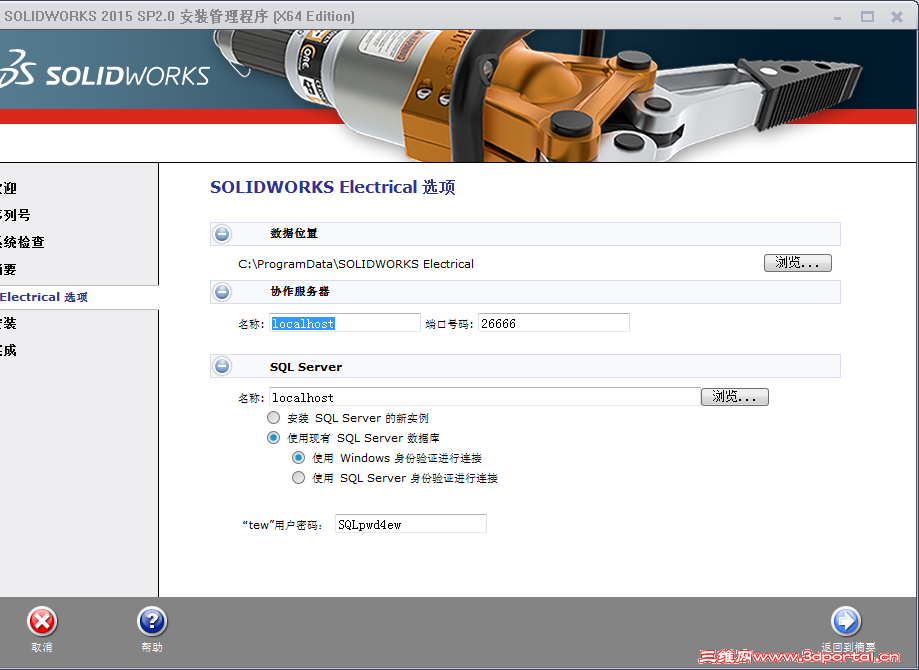Click the blue arrow back to summary
This screenshot has width=919, height=670.
click(x=846, y=621)
